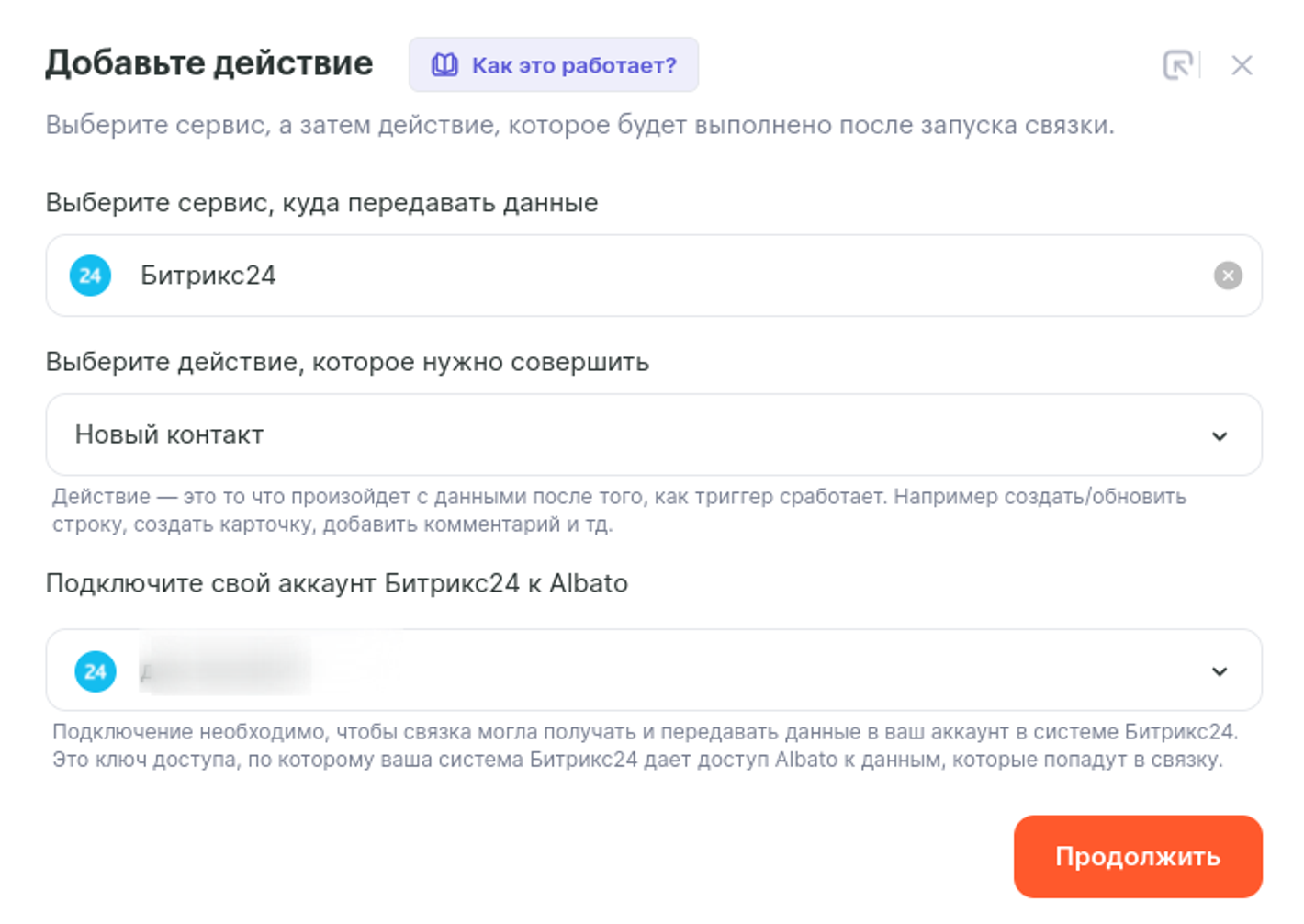
Task: Click the Битрикс24 logo in the service field
Action: point(90,276)
